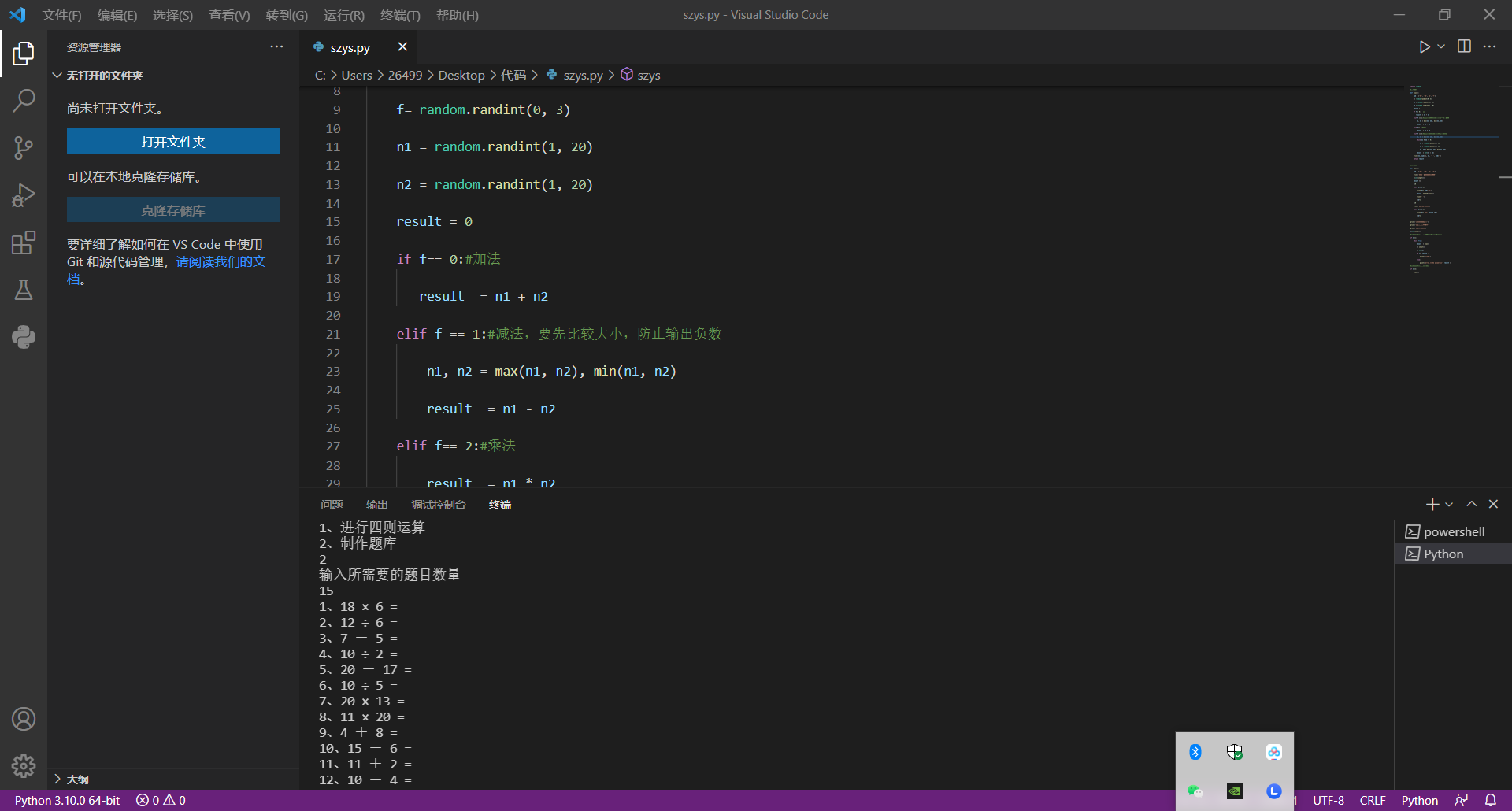Open the Source Control view
The height and width of the screenshot is (811, 1512).
pos(24,148)
